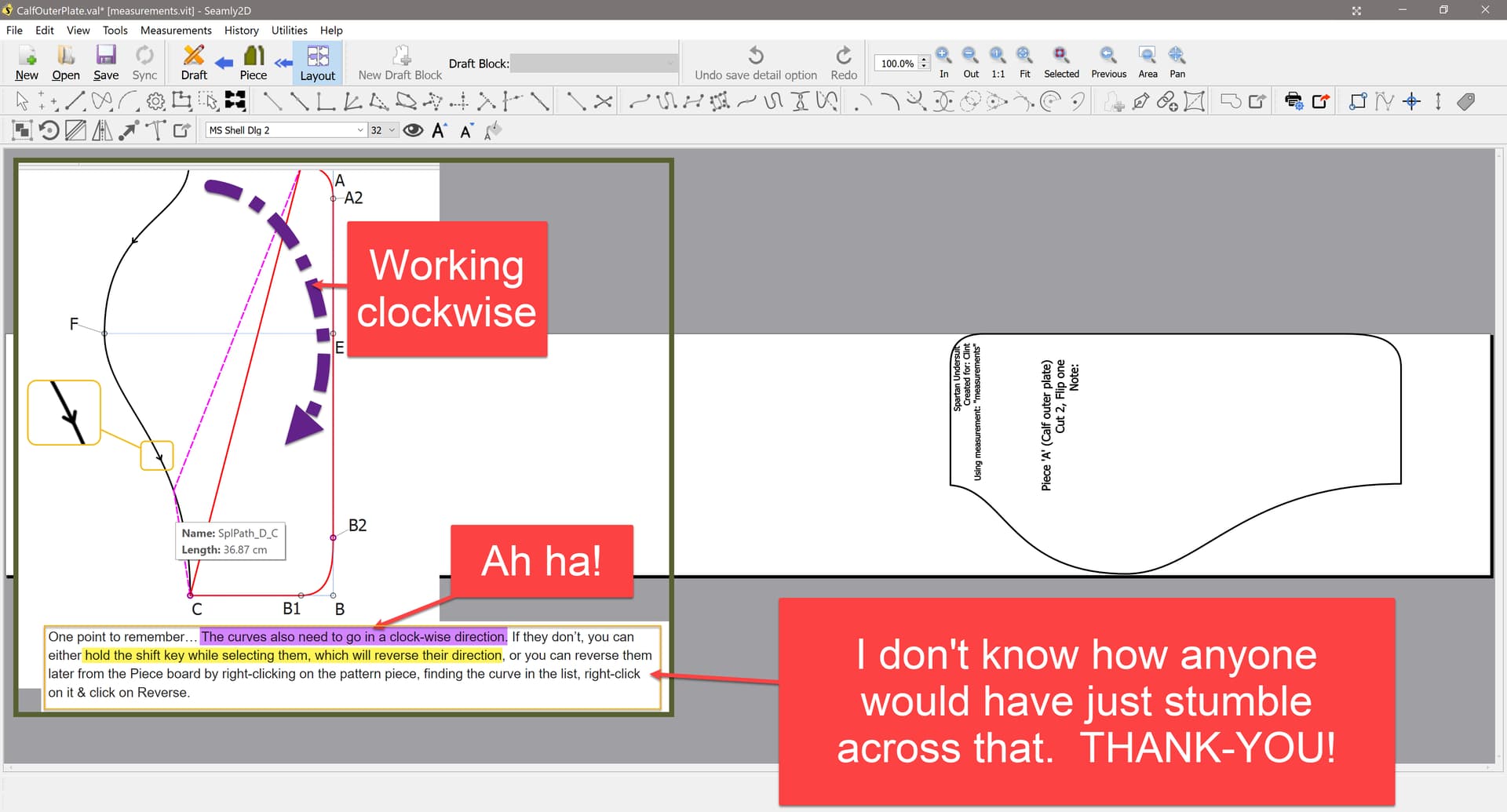This screenshot has width=1507, height=812.
Task: Select the arrow pointer tool
Action: pos(22,101)
